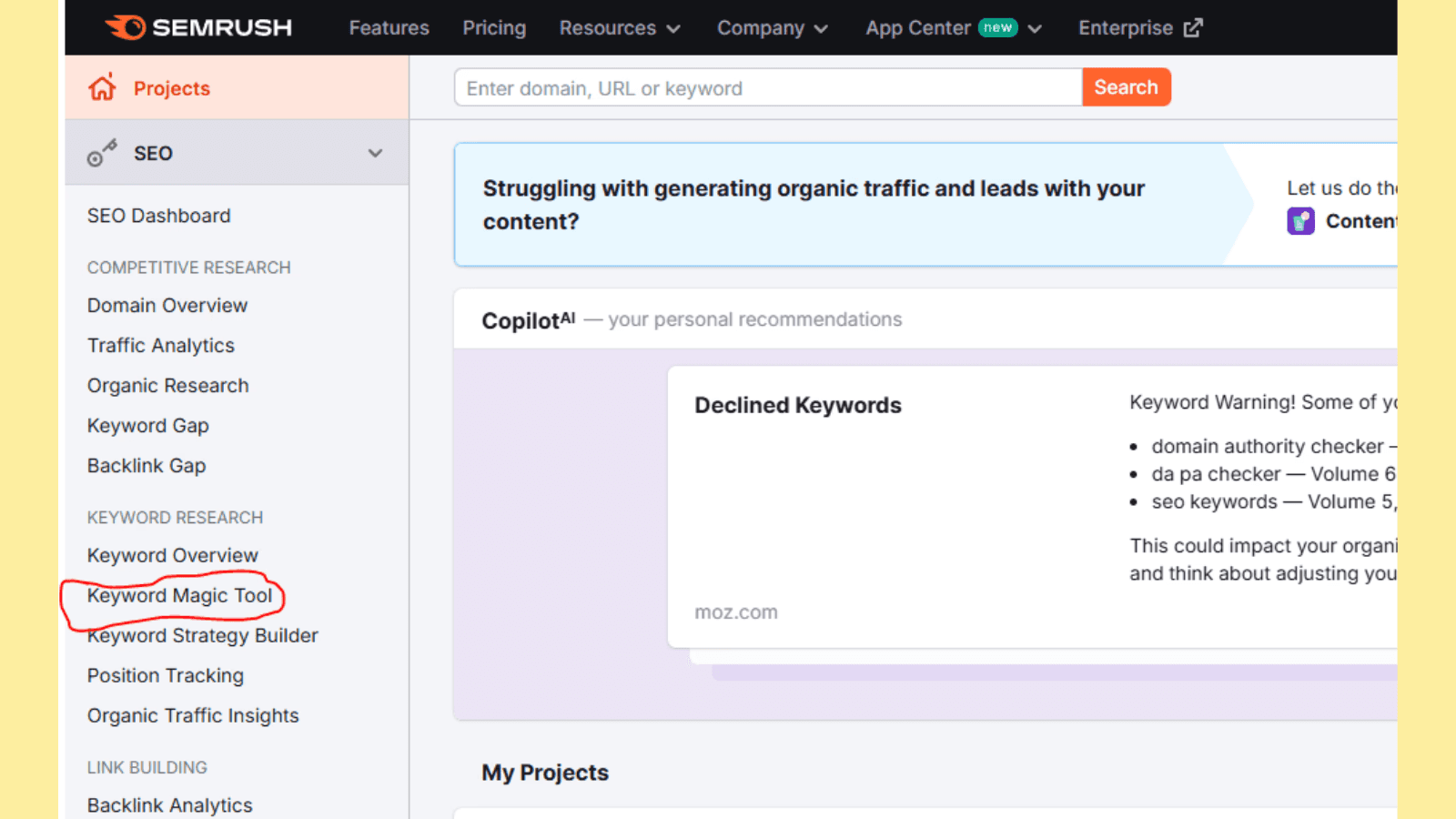Viewport: 1456px width, 819px height.
Task: Click the SEO key icon
Action: point(102,153)
